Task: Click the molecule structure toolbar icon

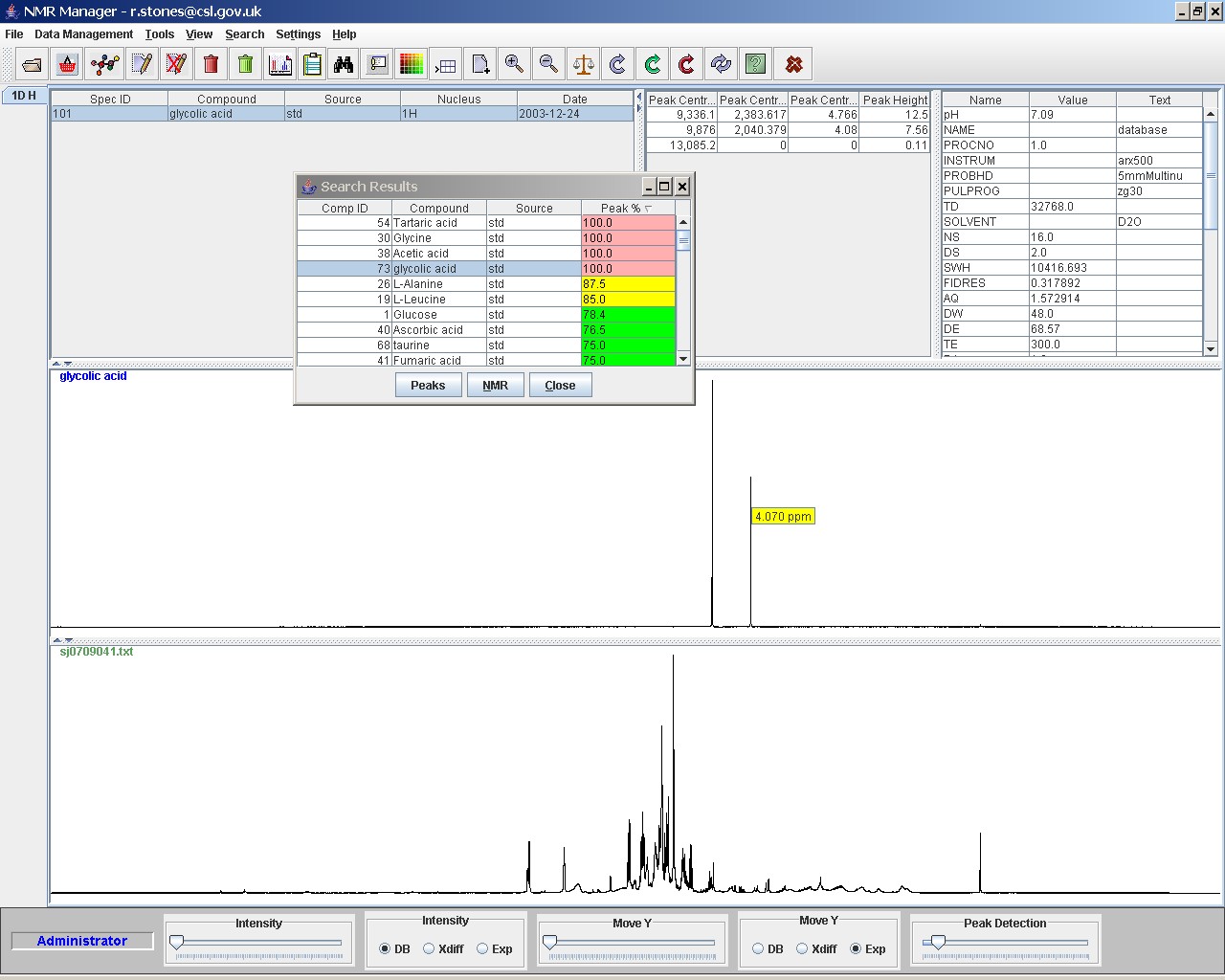Action: coord(104,64)
